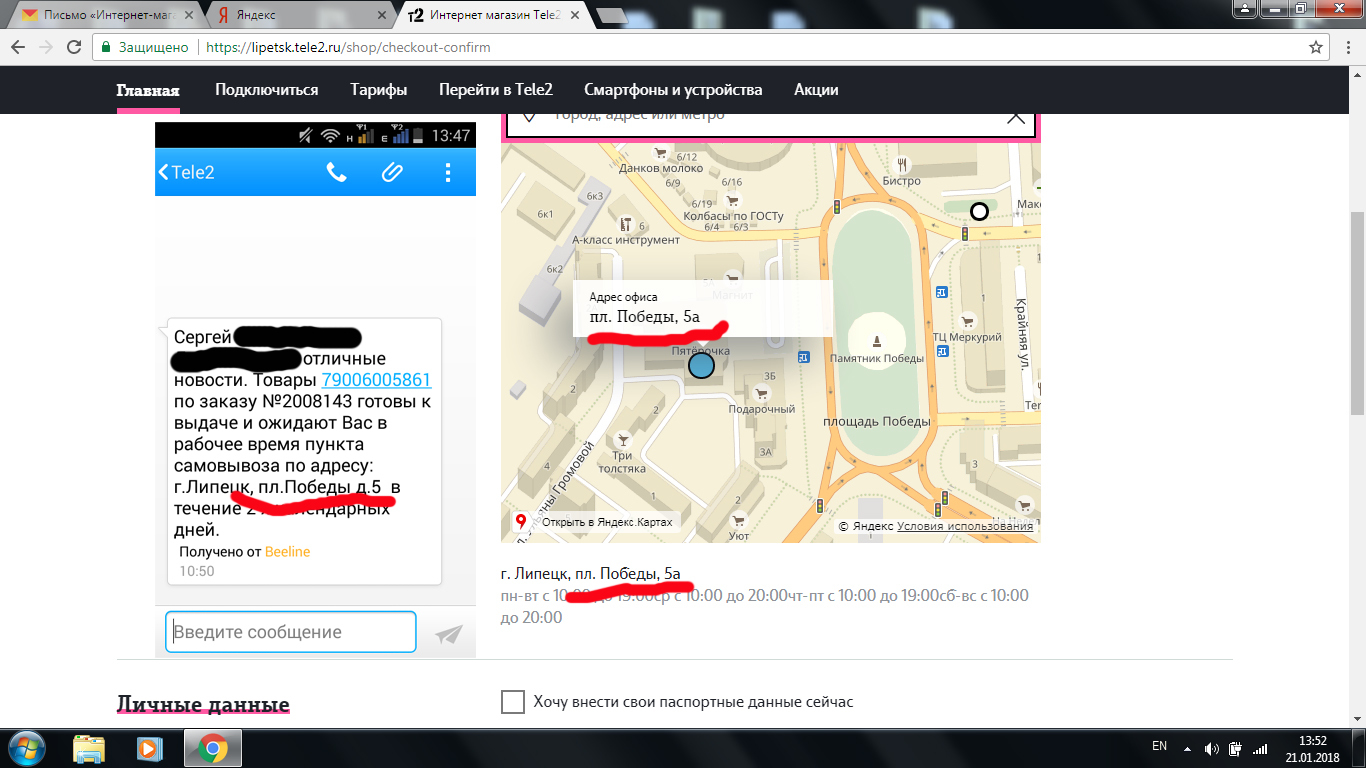Click the 'Магнит' store label on the map
The height and width of the screenshot is (768, 1366).
pyautogui.click(x=733, y=295)
